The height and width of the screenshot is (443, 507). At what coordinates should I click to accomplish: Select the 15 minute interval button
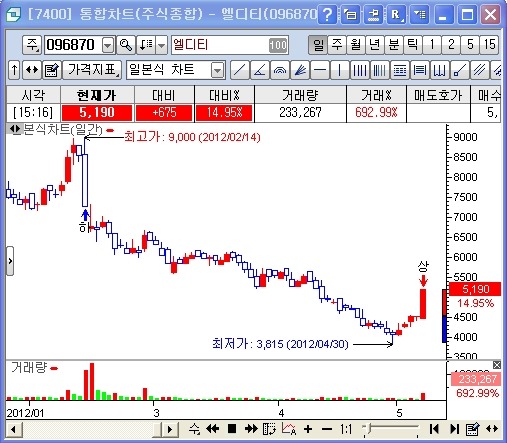pyautogui.click(x=489, y=45)
